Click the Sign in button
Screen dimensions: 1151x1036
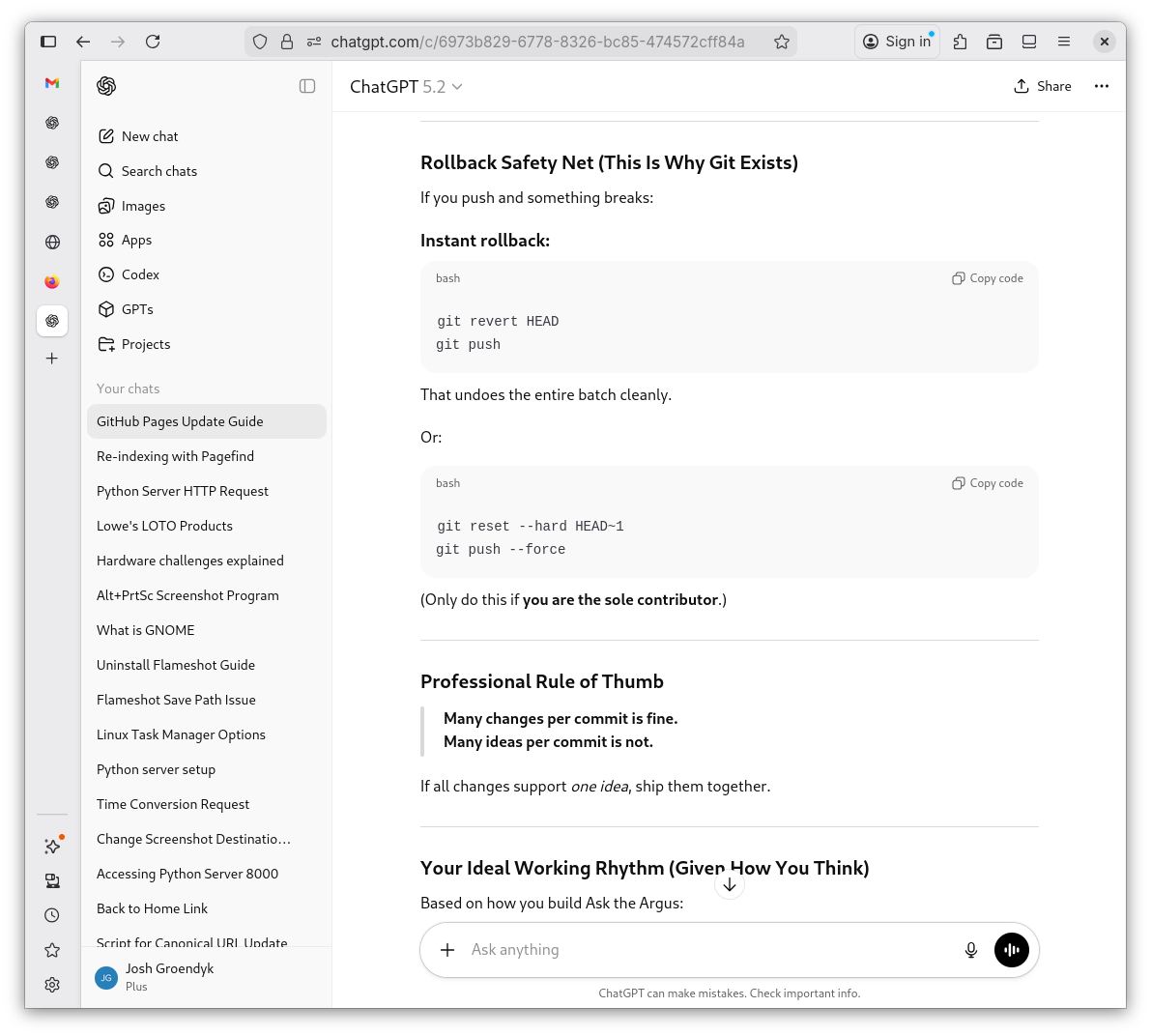click(897, 42)
